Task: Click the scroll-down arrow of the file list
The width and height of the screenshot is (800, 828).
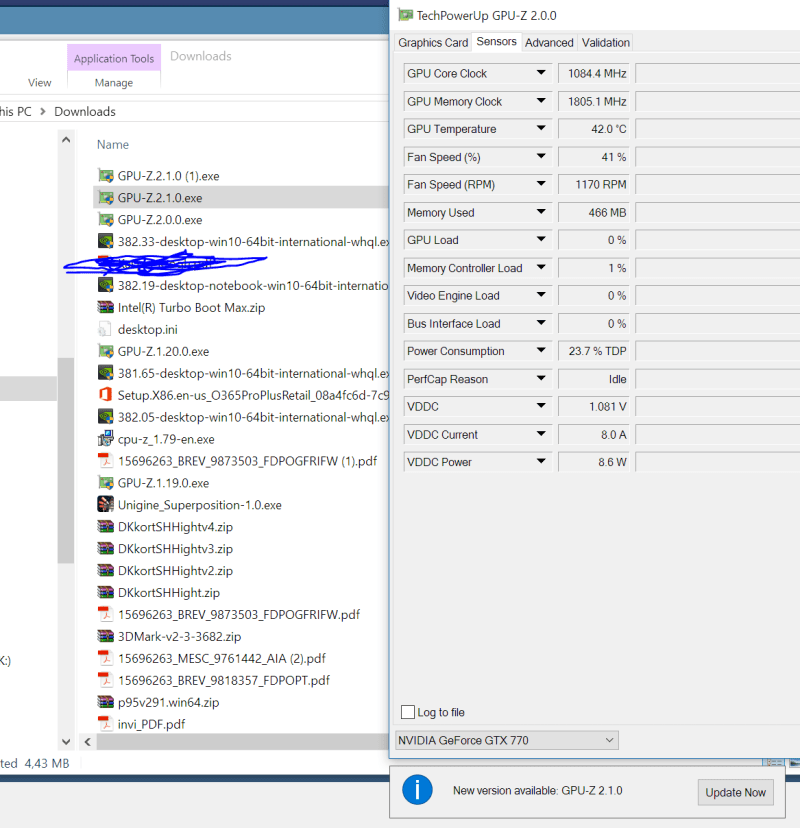Action: [65, 741]
